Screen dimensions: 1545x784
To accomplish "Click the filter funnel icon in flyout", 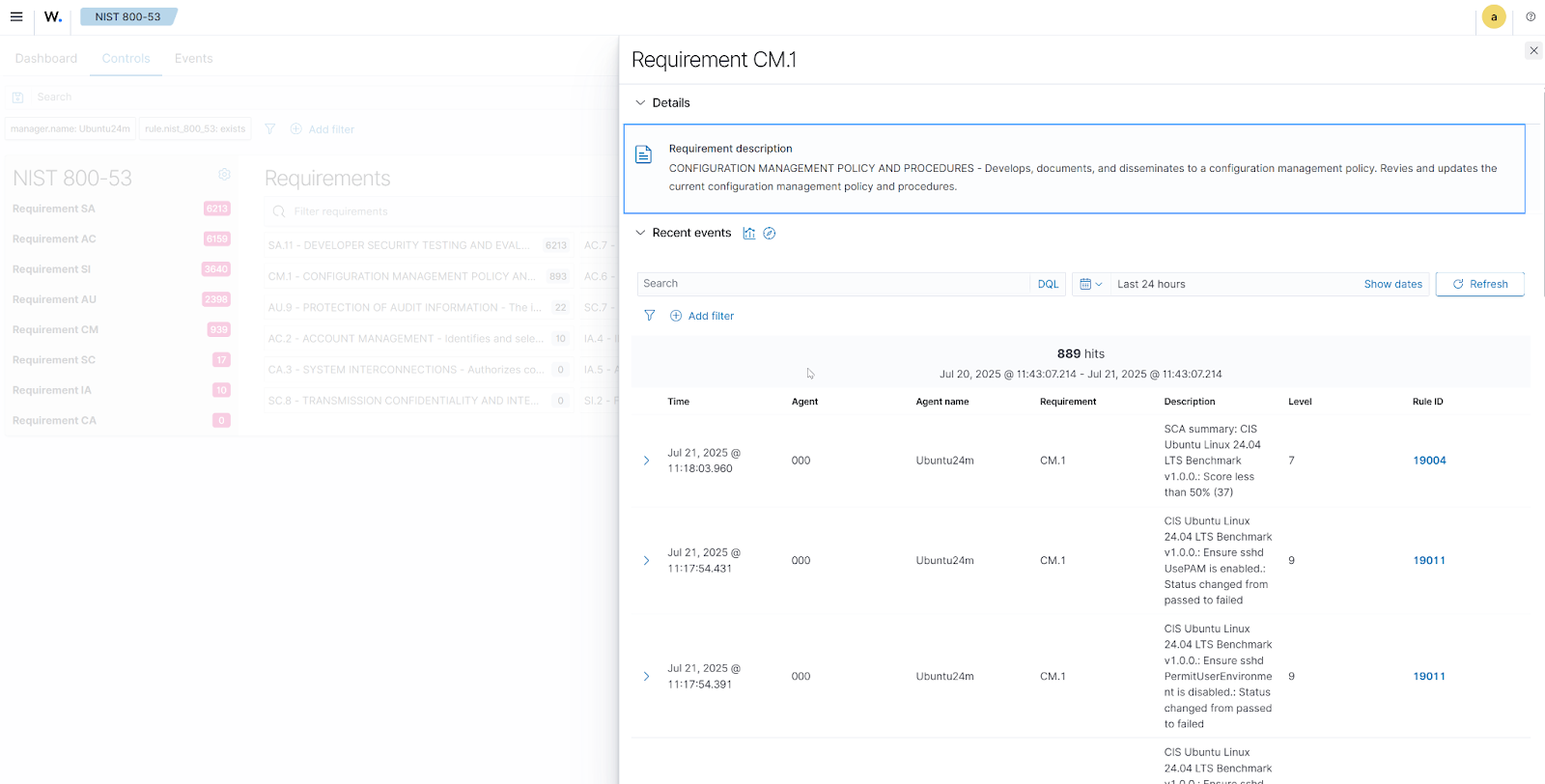I will (x=650, y=316).
